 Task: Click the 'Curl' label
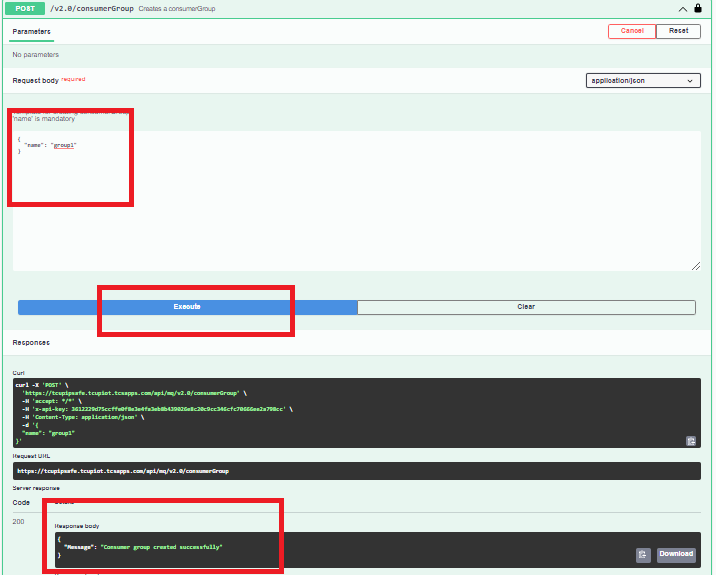18,373
